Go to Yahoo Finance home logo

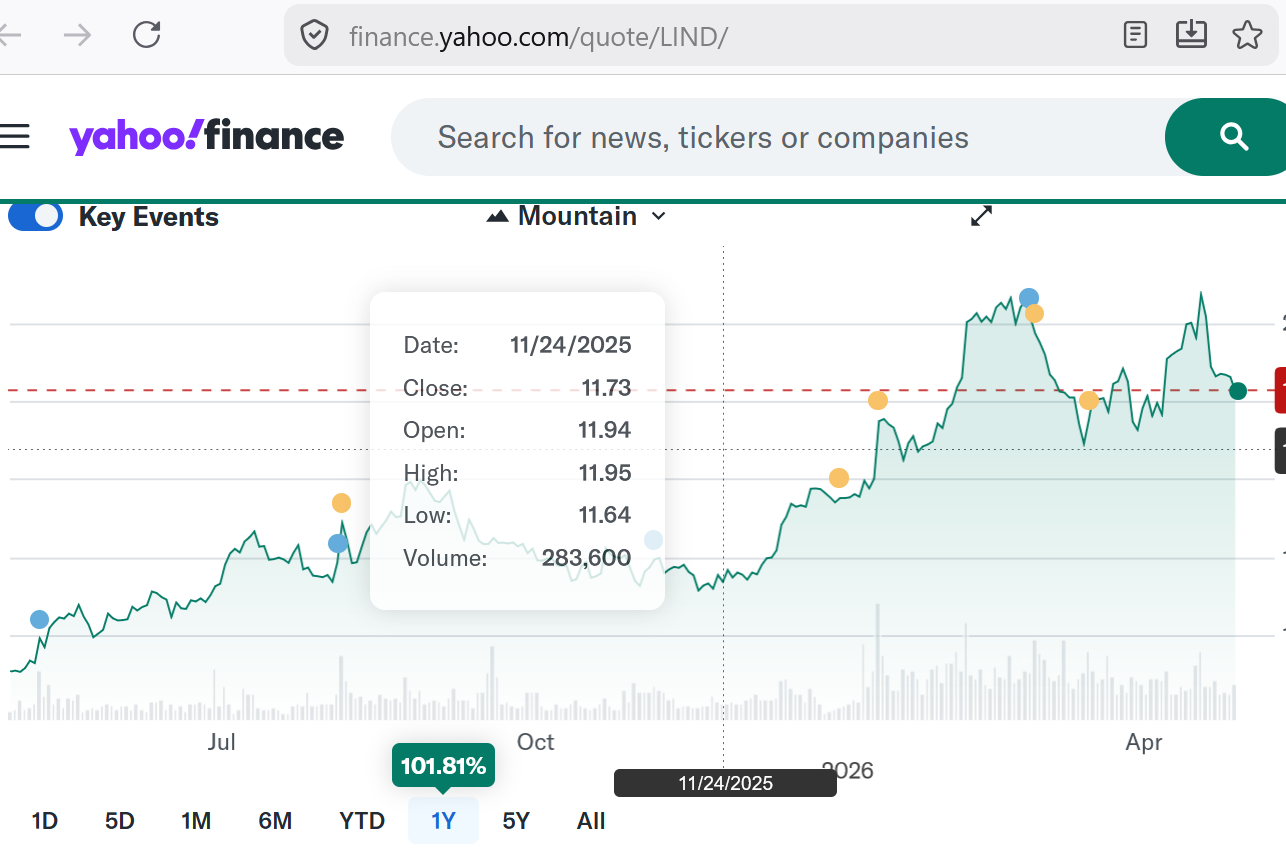[206, 137]
